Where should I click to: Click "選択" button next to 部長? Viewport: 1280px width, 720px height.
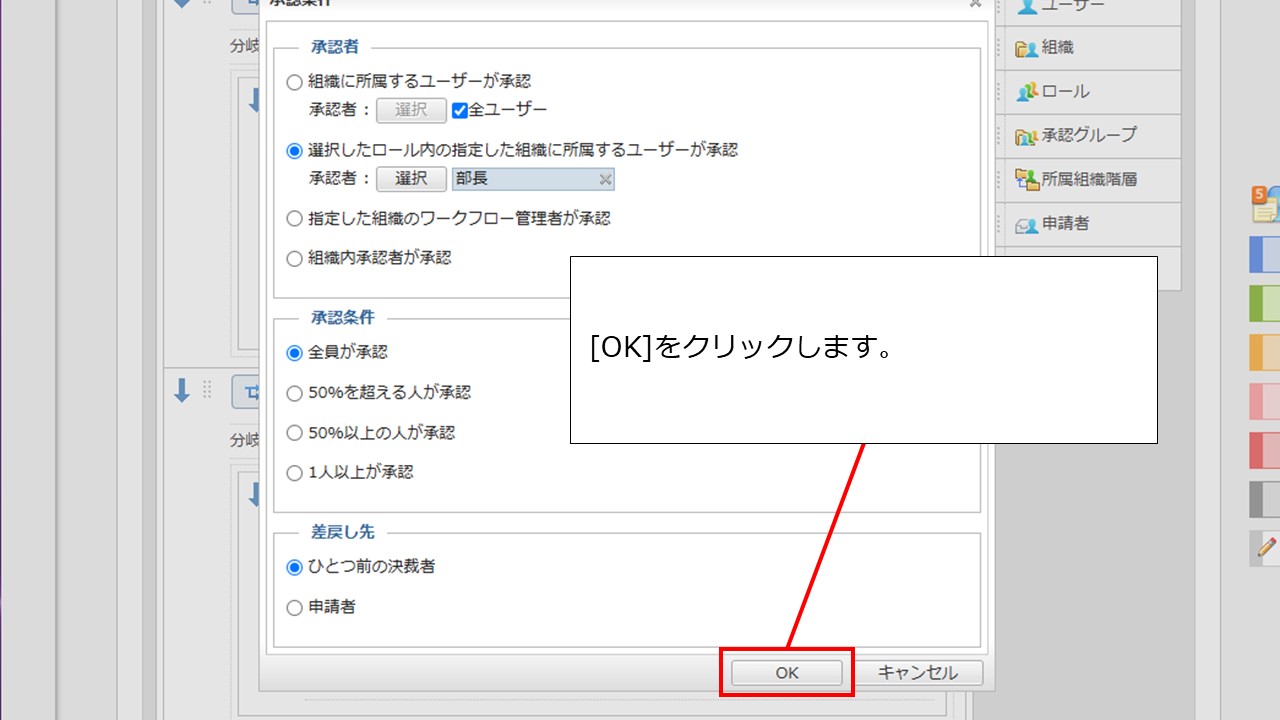(x=411, y=179)
